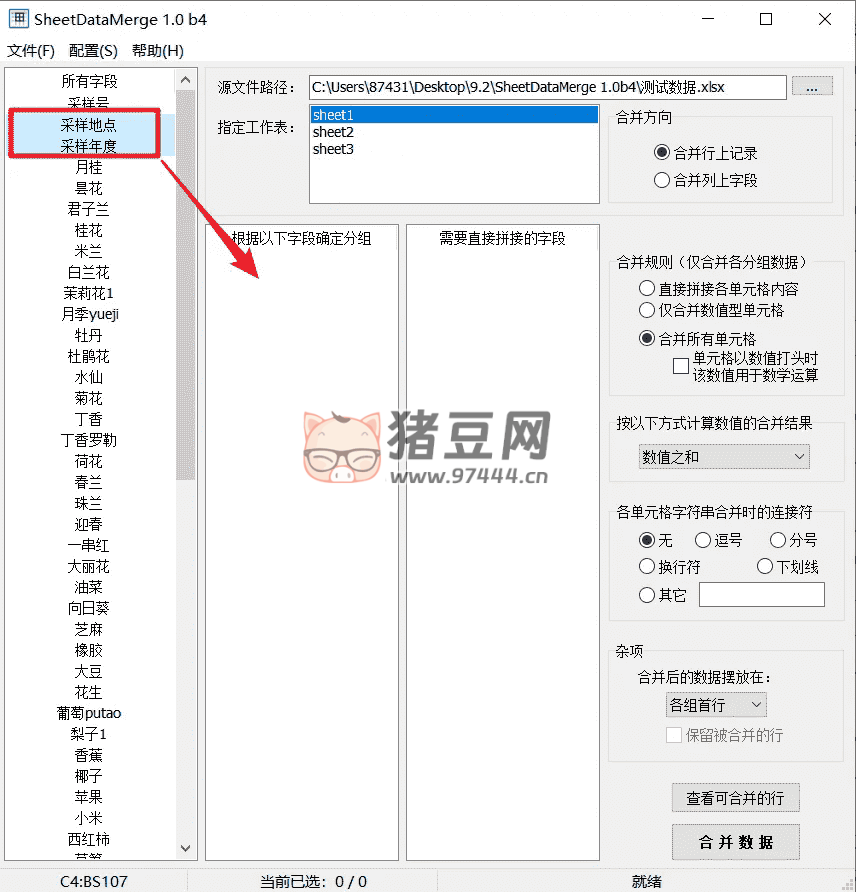Open the 各组首行 placement dropdown
The width and height of the screenshot is (856, 892).
tap(716, 705)
